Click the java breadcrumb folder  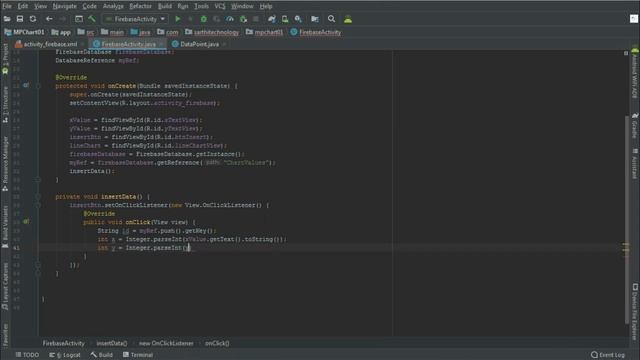140,32
